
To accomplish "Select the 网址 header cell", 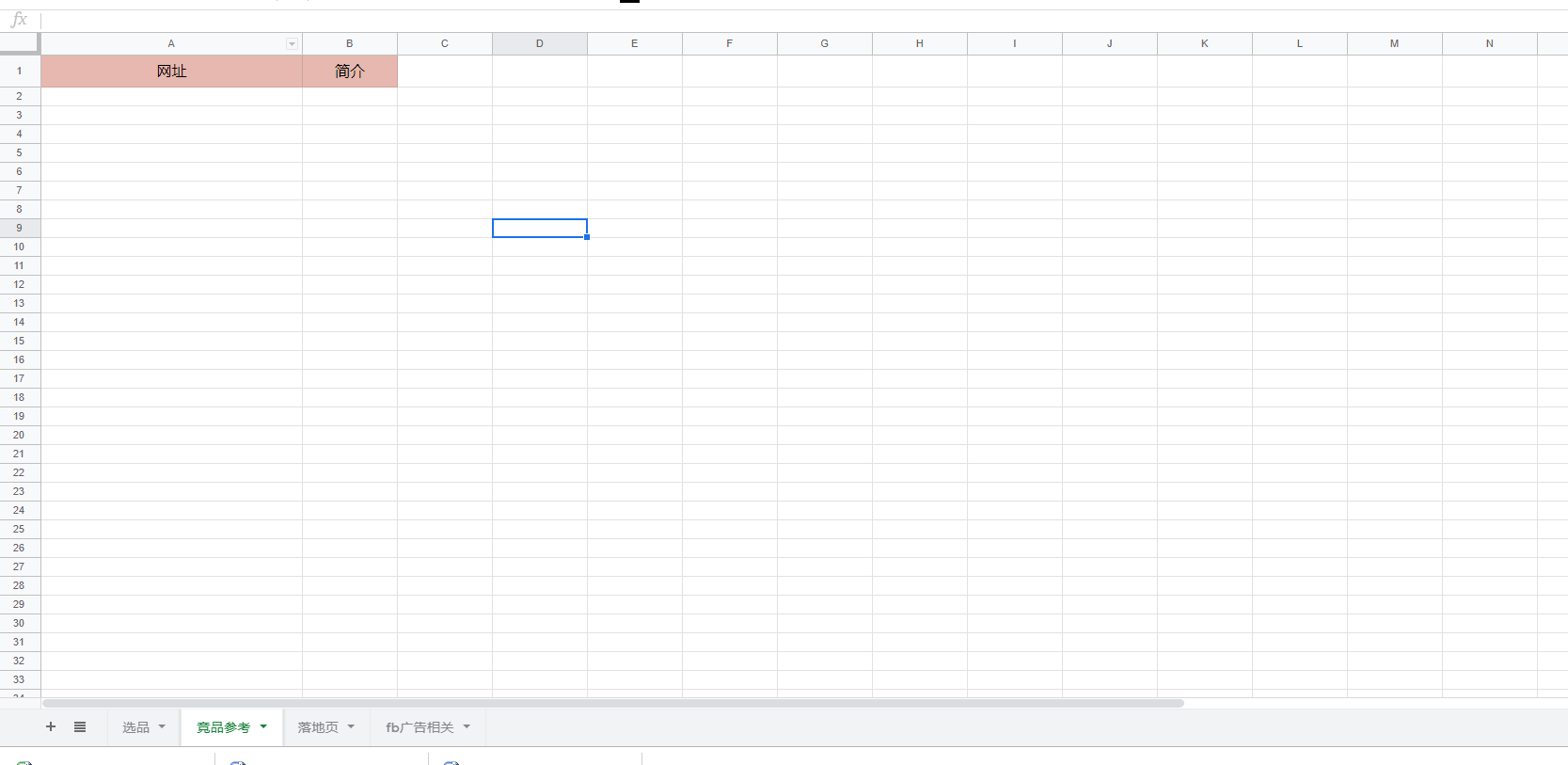I will click(171, 72).
